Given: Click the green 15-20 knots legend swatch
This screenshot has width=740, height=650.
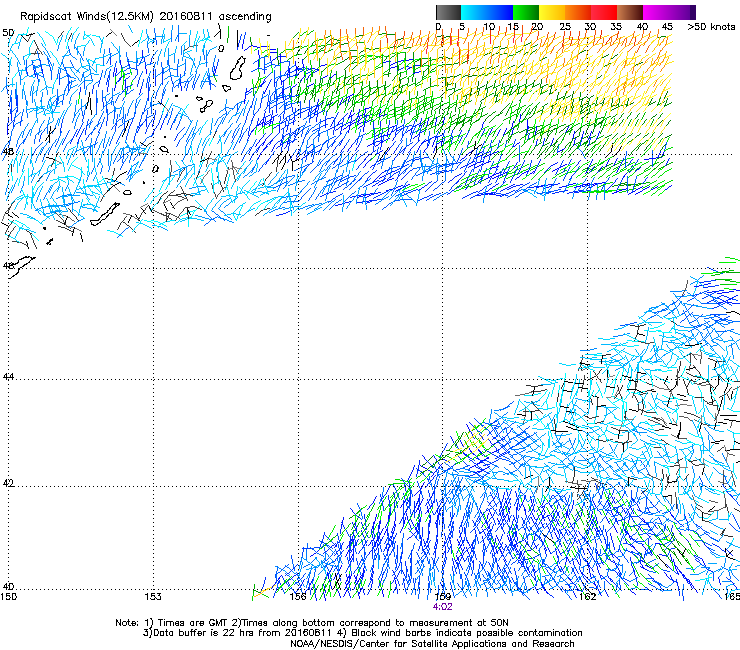Looking at the screenshot, I should tap(526, 12).
